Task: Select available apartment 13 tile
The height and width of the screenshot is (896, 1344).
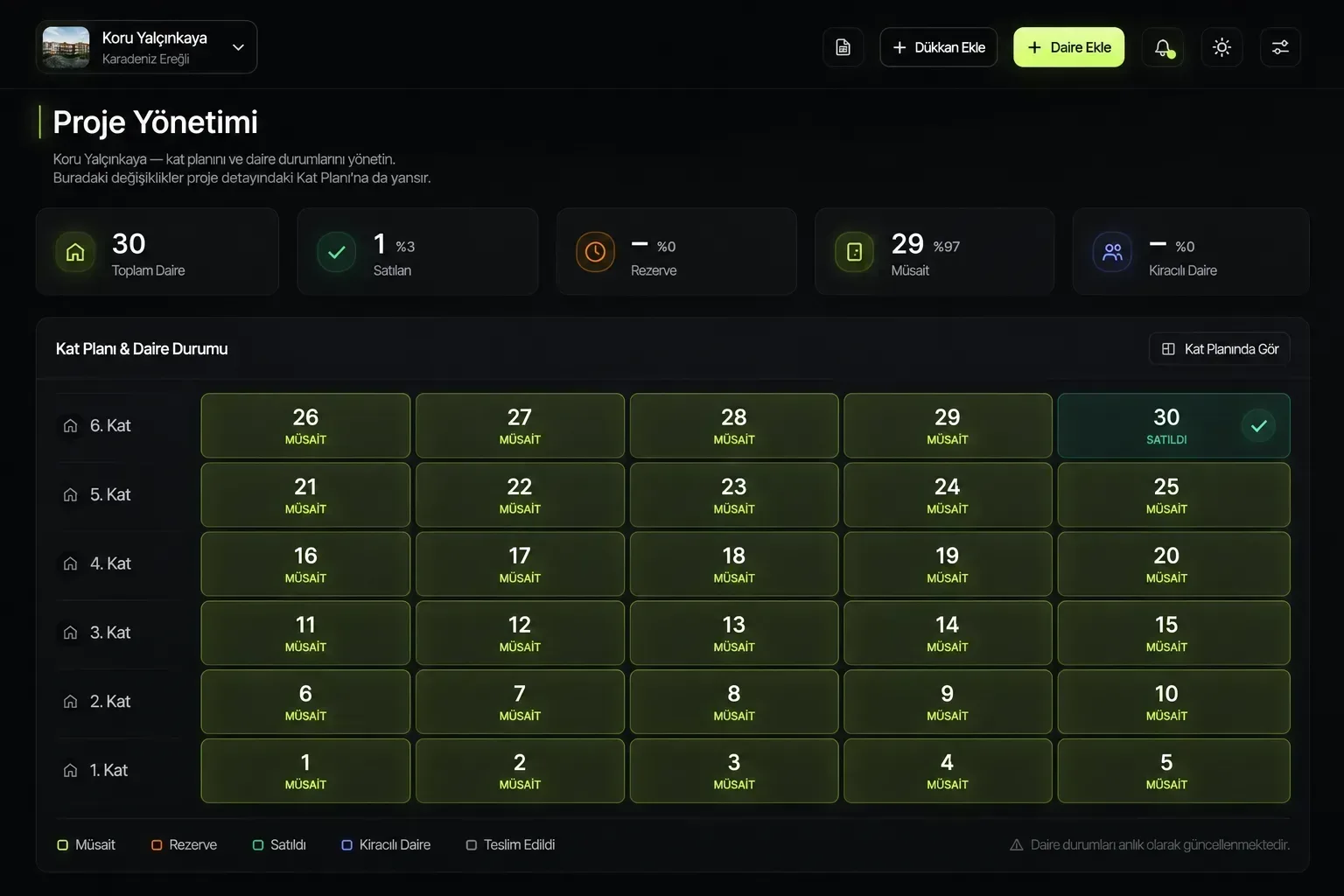Action: pyautogui.click(x=733, y=633)
